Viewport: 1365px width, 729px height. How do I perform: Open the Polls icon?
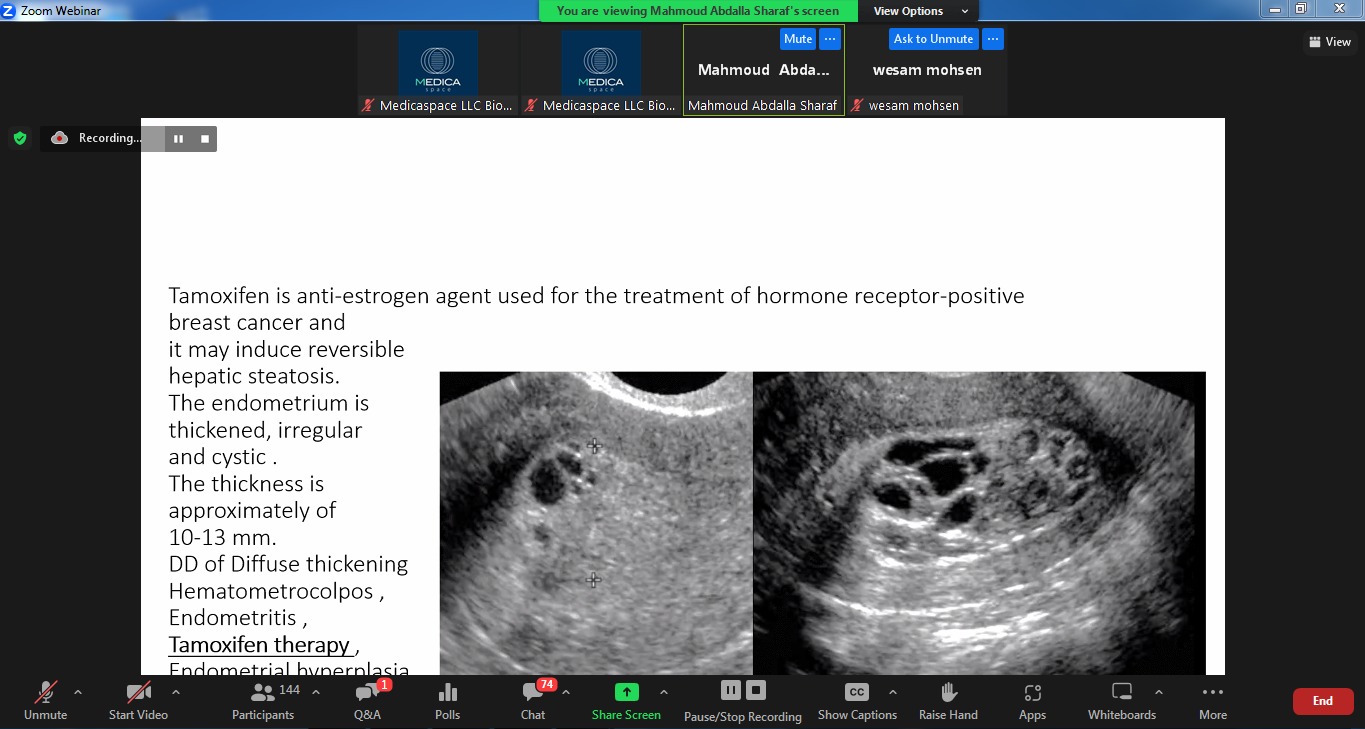[x=447, y=700]
